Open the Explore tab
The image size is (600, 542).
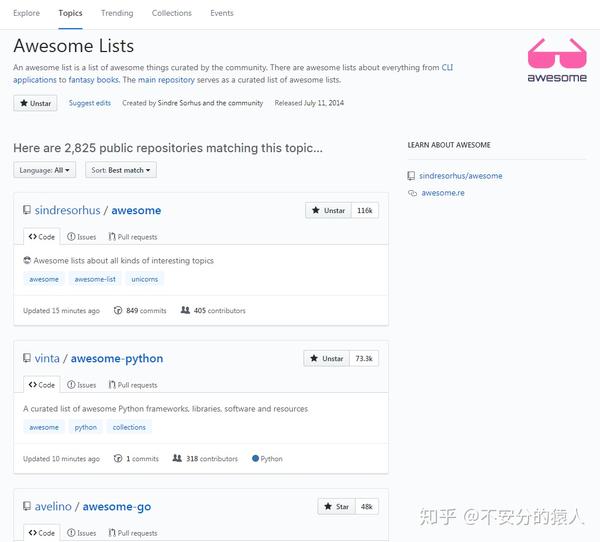(x=26, y=13)
